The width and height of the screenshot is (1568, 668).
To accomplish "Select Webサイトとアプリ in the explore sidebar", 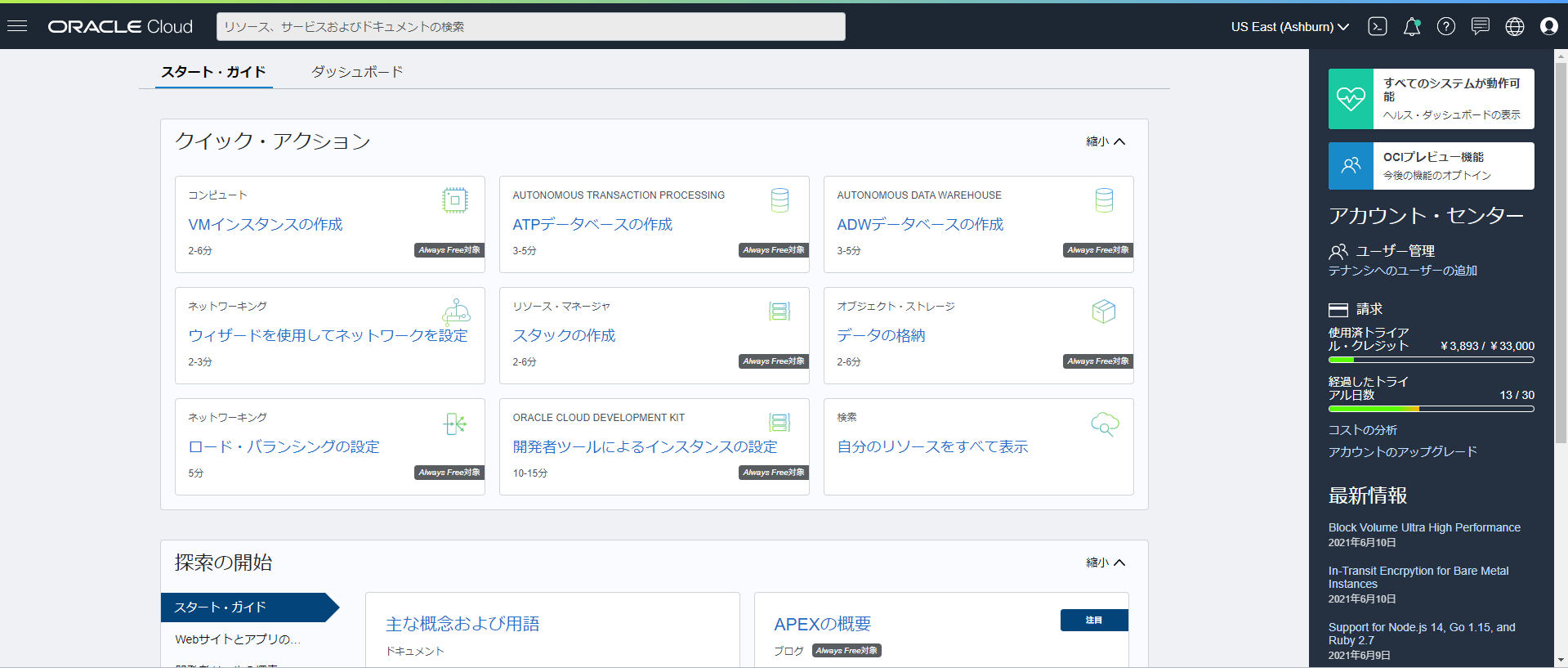I will (238, 639).
